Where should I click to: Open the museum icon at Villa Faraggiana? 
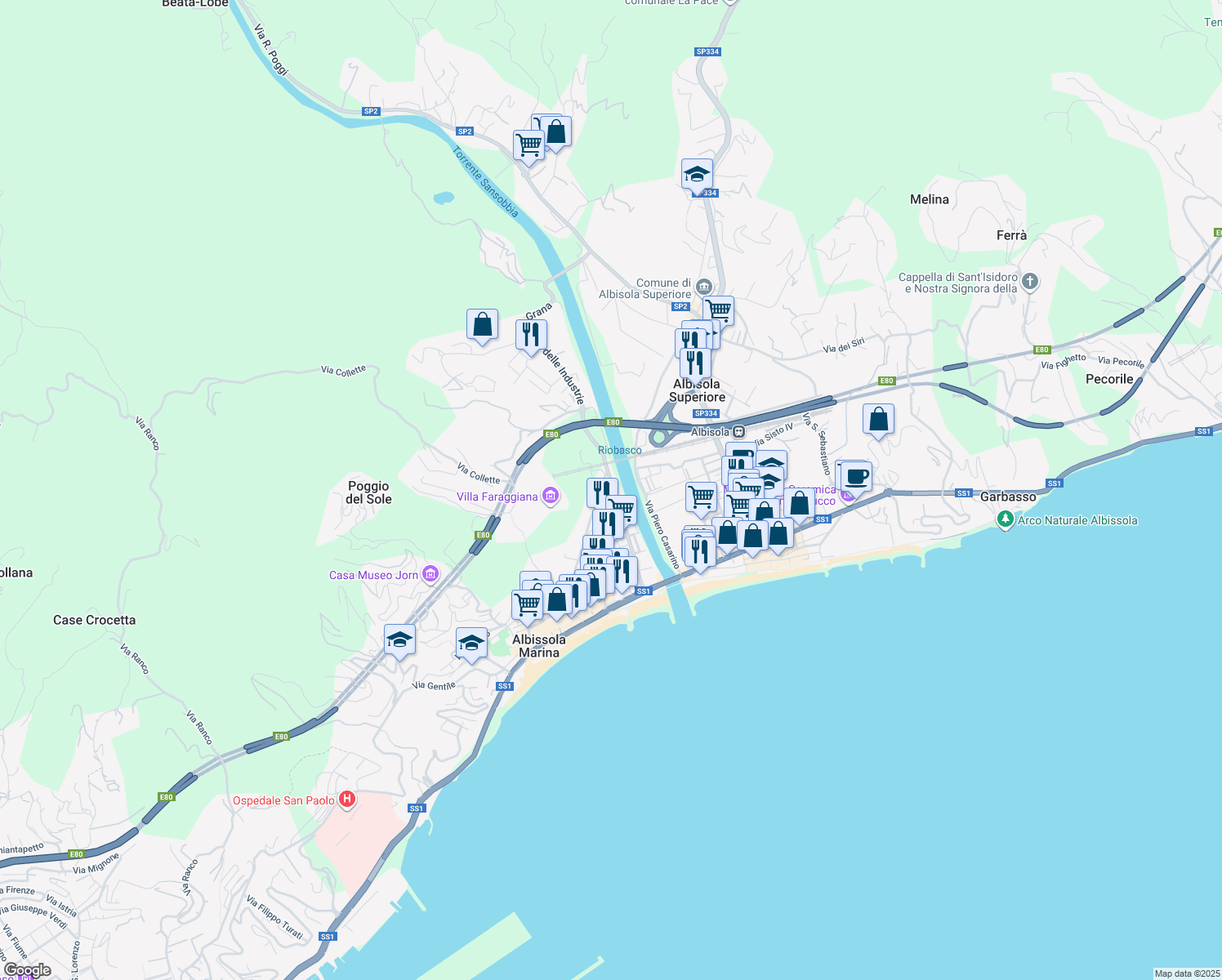551,496
